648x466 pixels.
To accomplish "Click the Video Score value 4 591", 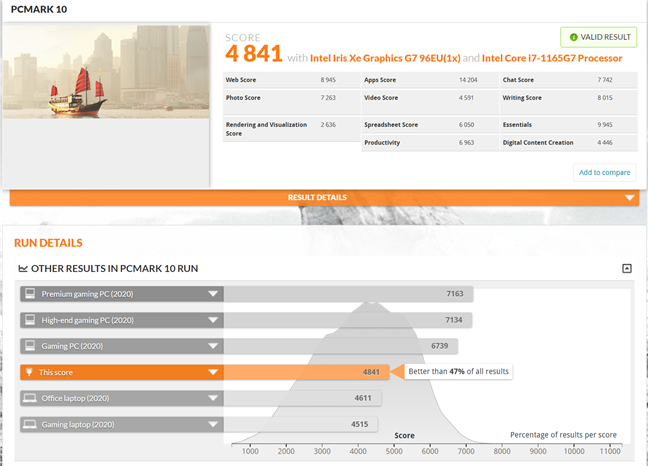I will click(x=466, y=98).
